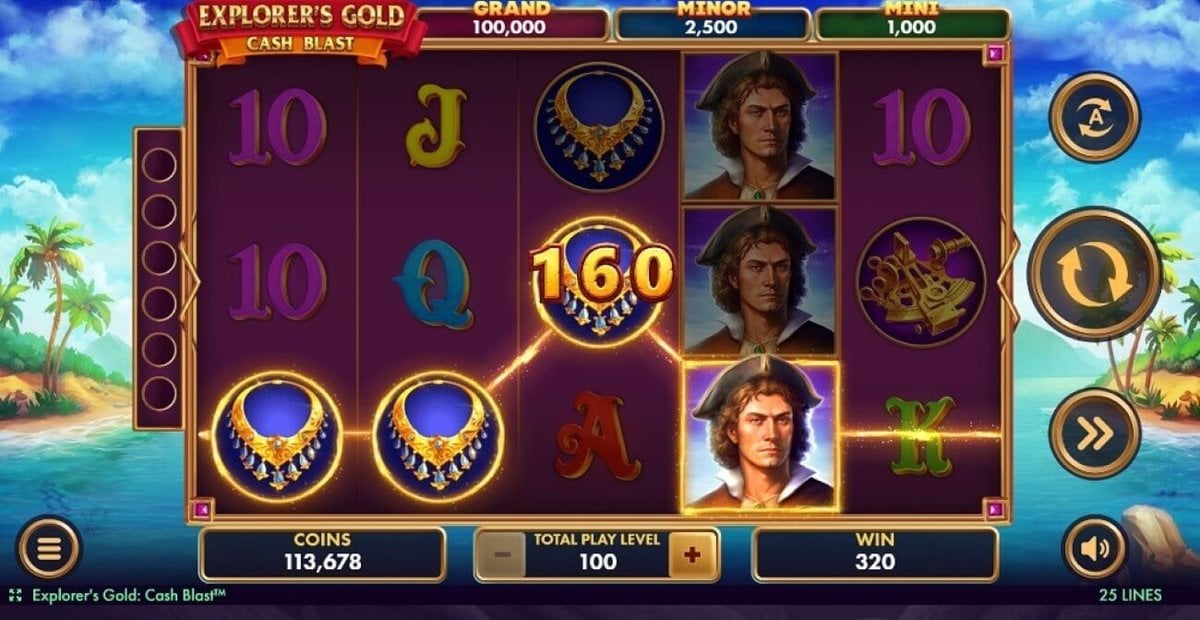Decrease total play level with minus
The width and height of the screenshot is (1200, 620).
coord(503,553)
